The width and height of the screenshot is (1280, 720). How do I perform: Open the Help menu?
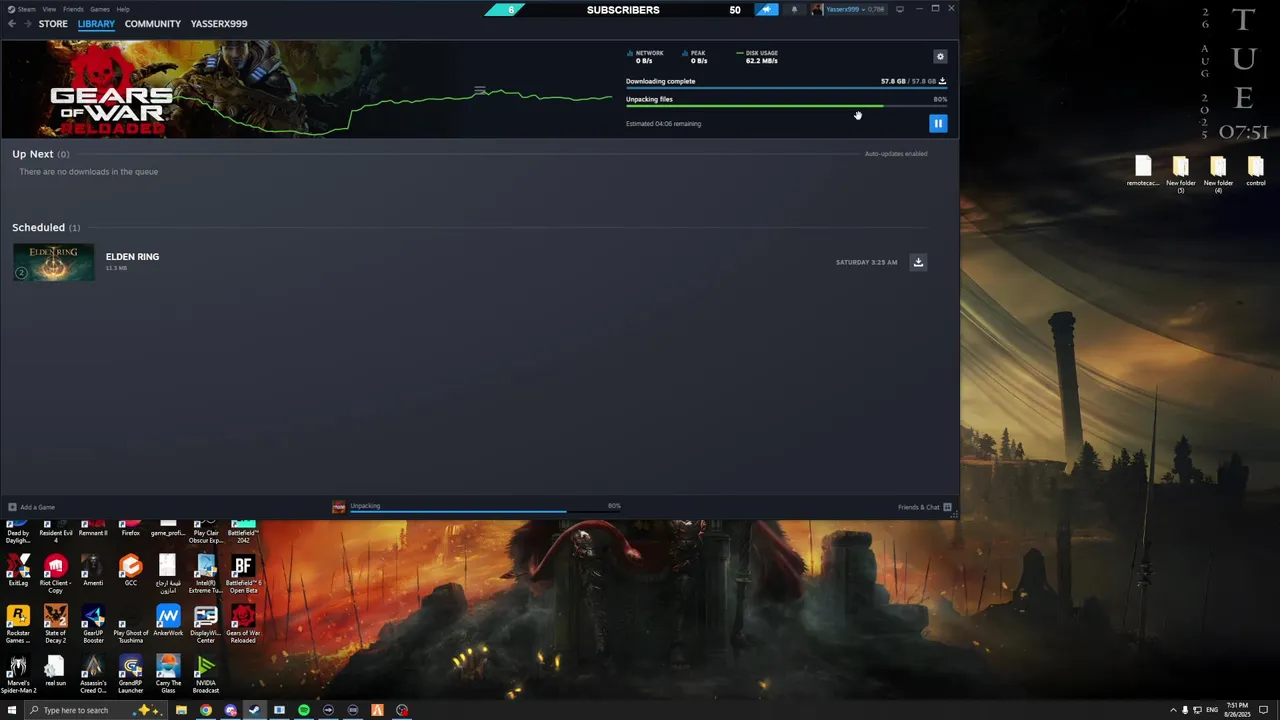pyautogui.click(x=123, y=9)
